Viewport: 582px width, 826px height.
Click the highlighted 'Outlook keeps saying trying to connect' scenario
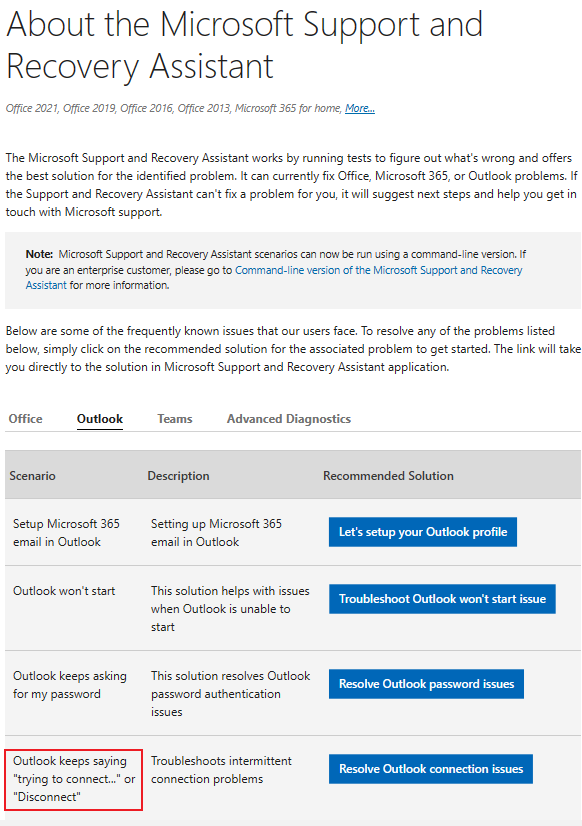pos(73,778)
